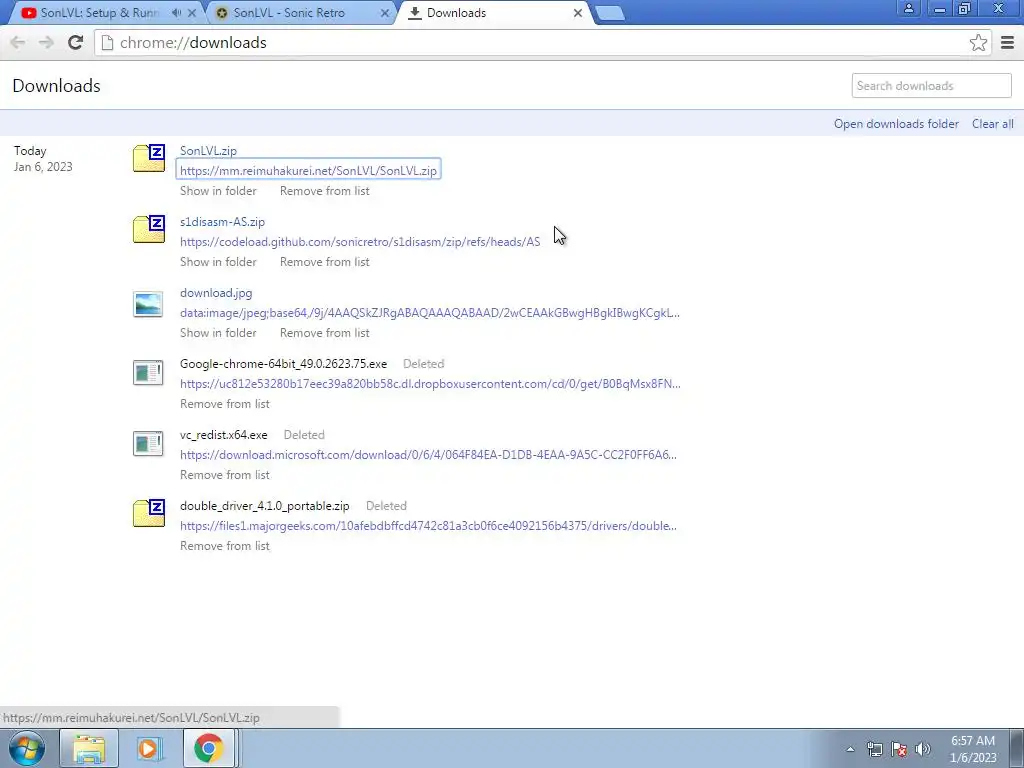Bookmark this page with the star icon
This screenshot has height=768, width=1024.
click(978, 42)
